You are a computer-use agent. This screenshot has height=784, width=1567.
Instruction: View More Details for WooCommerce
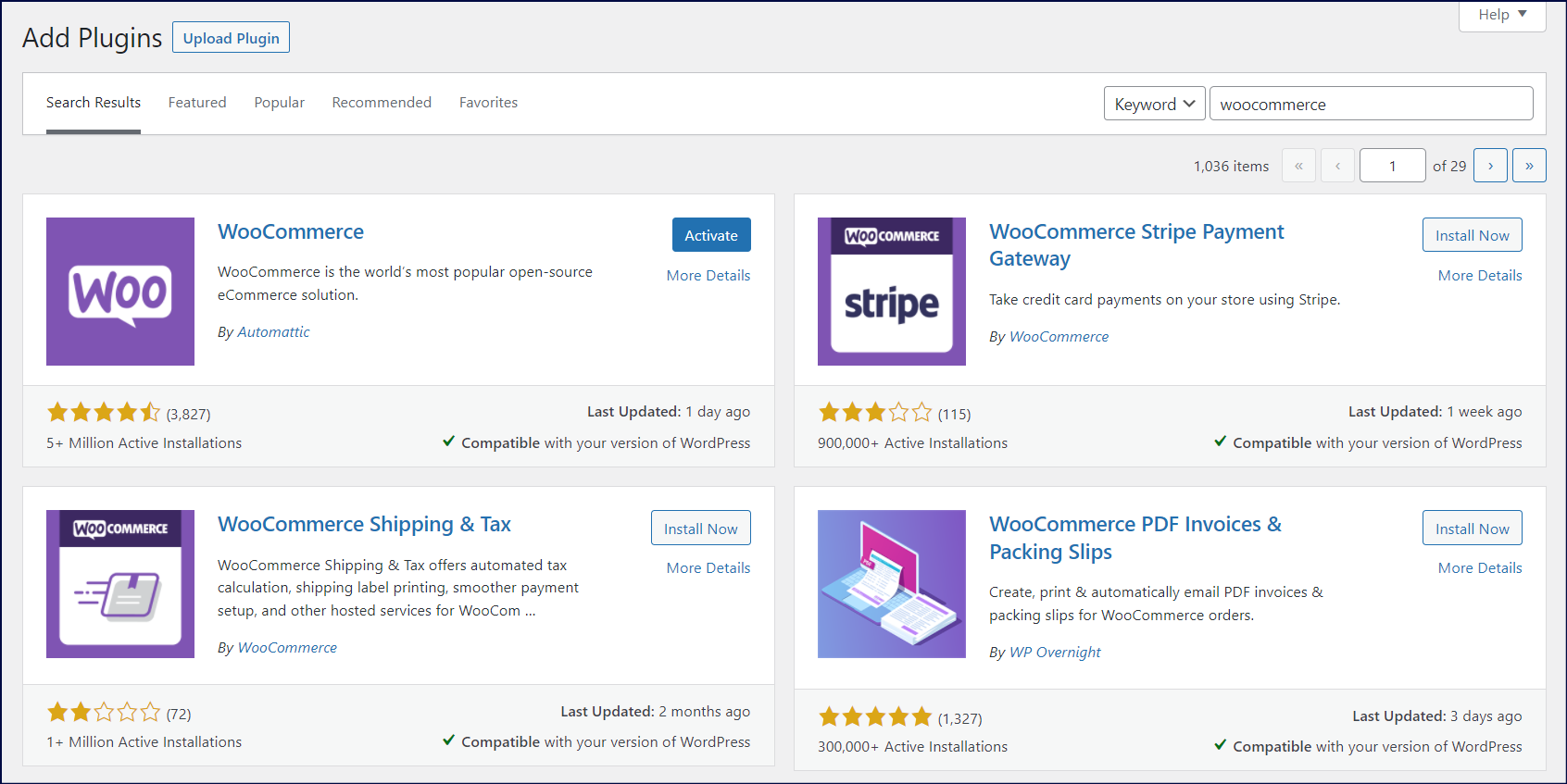[708, 275]
